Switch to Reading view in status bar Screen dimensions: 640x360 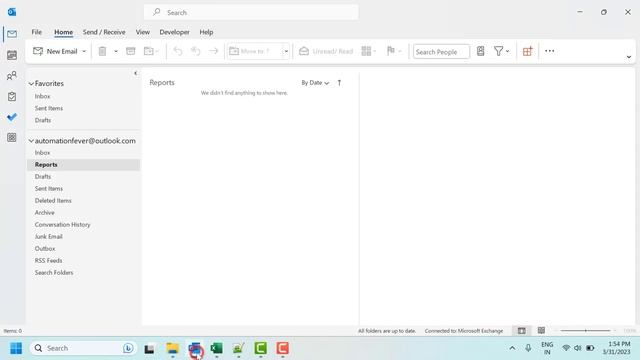point(541,331)
